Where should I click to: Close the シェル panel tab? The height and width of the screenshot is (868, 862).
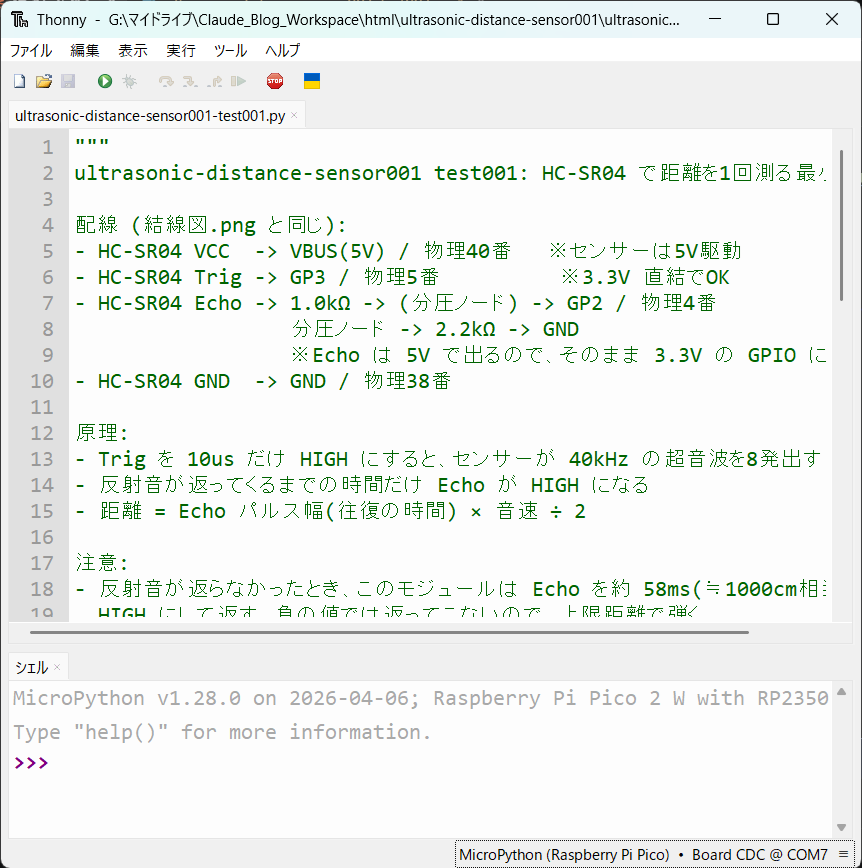57,667
